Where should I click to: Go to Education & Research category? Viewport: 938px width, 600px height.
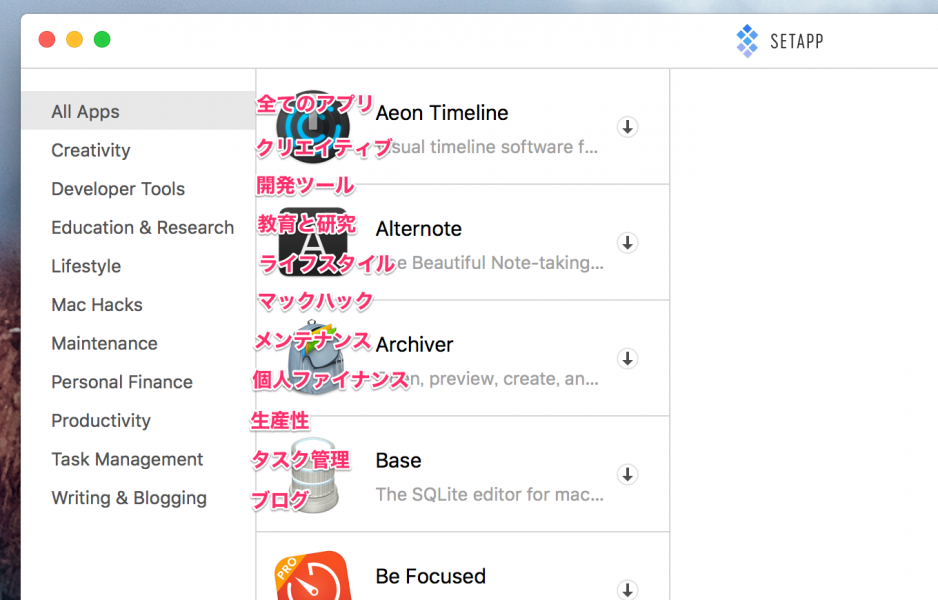(142, 228)
